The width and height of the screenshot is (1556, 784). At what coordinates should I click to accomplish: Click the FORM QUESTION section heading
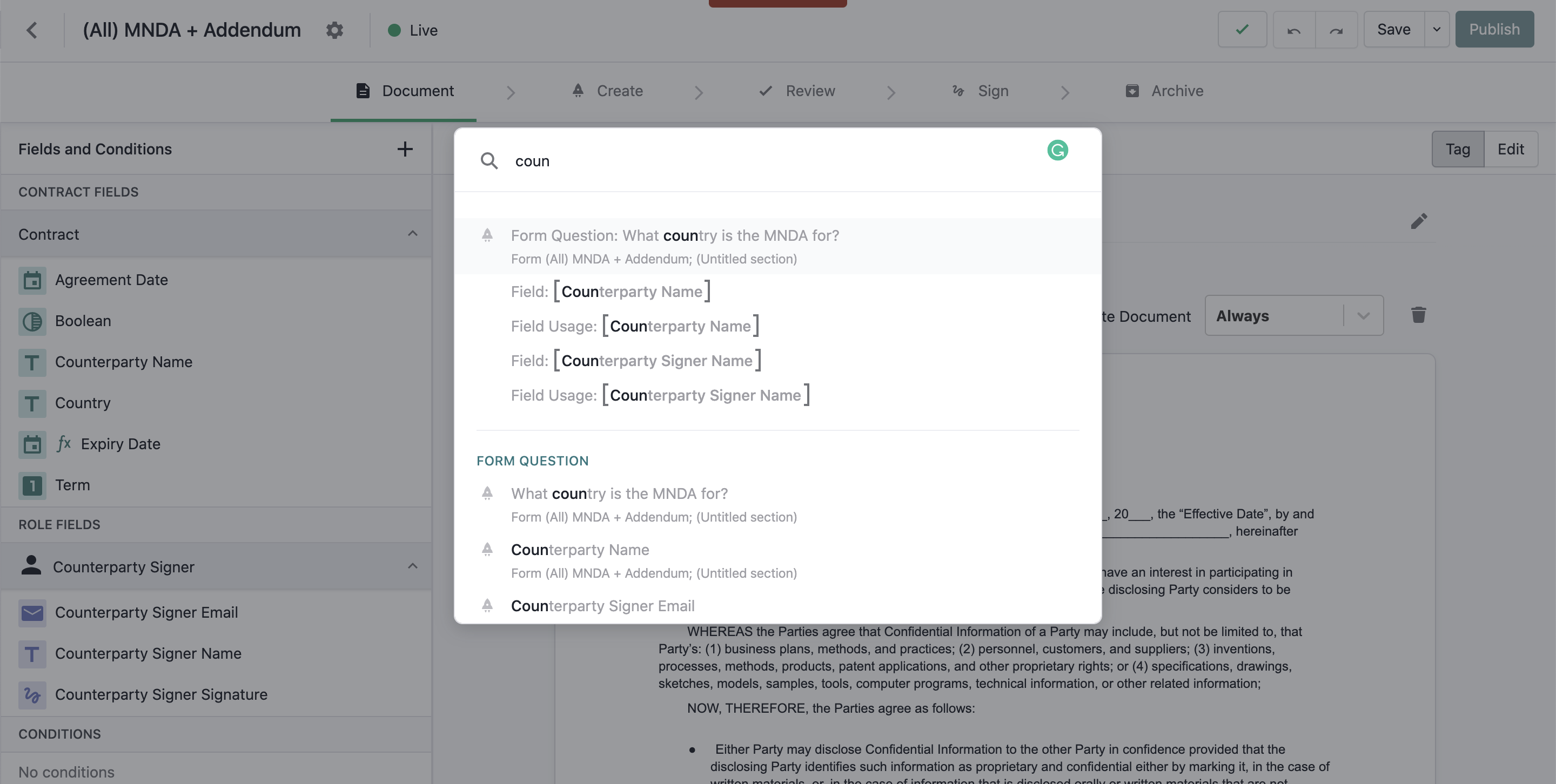point(532,461)
